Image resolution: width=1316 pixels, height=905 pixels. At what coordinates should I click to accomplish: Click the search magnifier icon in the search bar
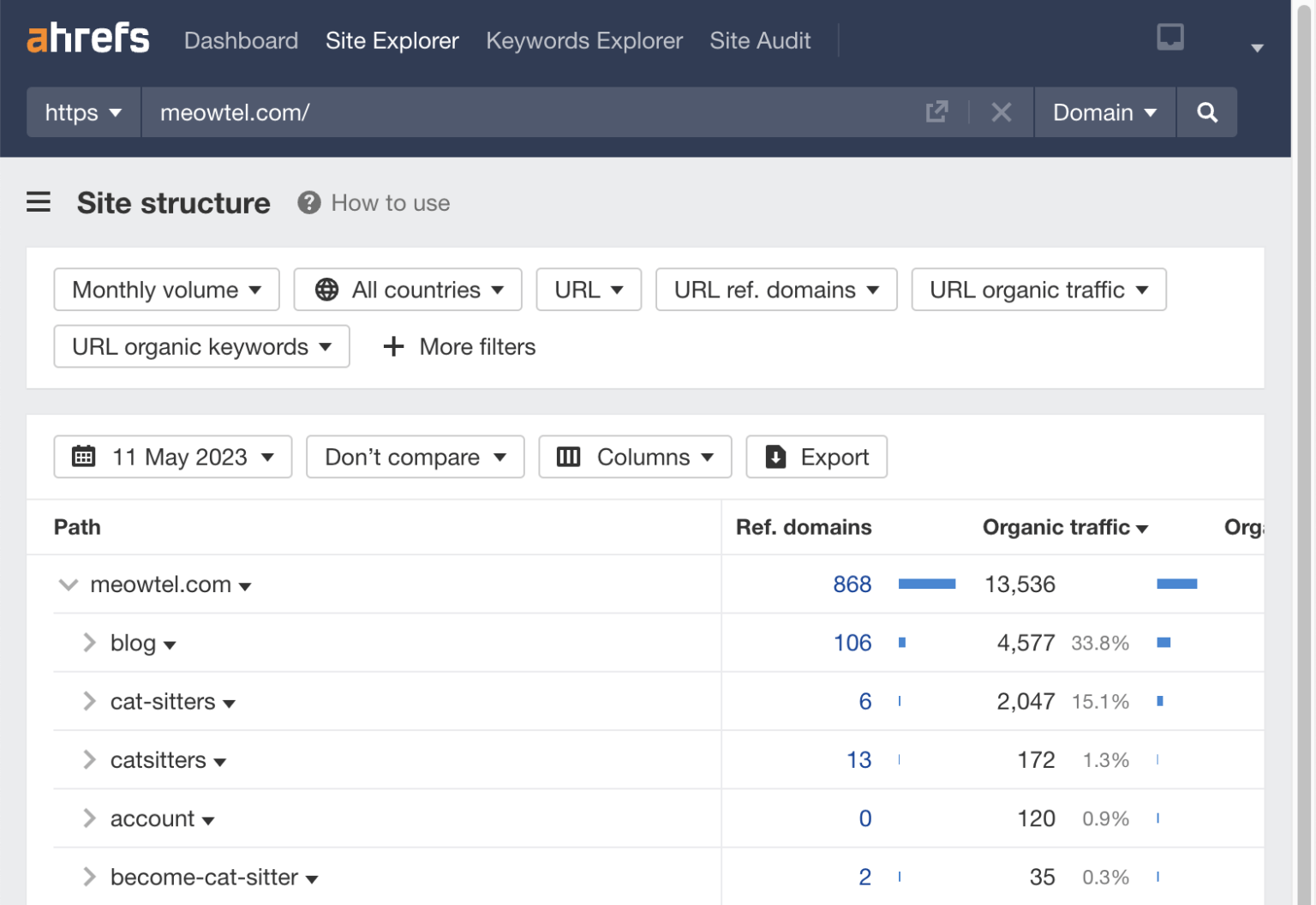tap(1207, 112)
